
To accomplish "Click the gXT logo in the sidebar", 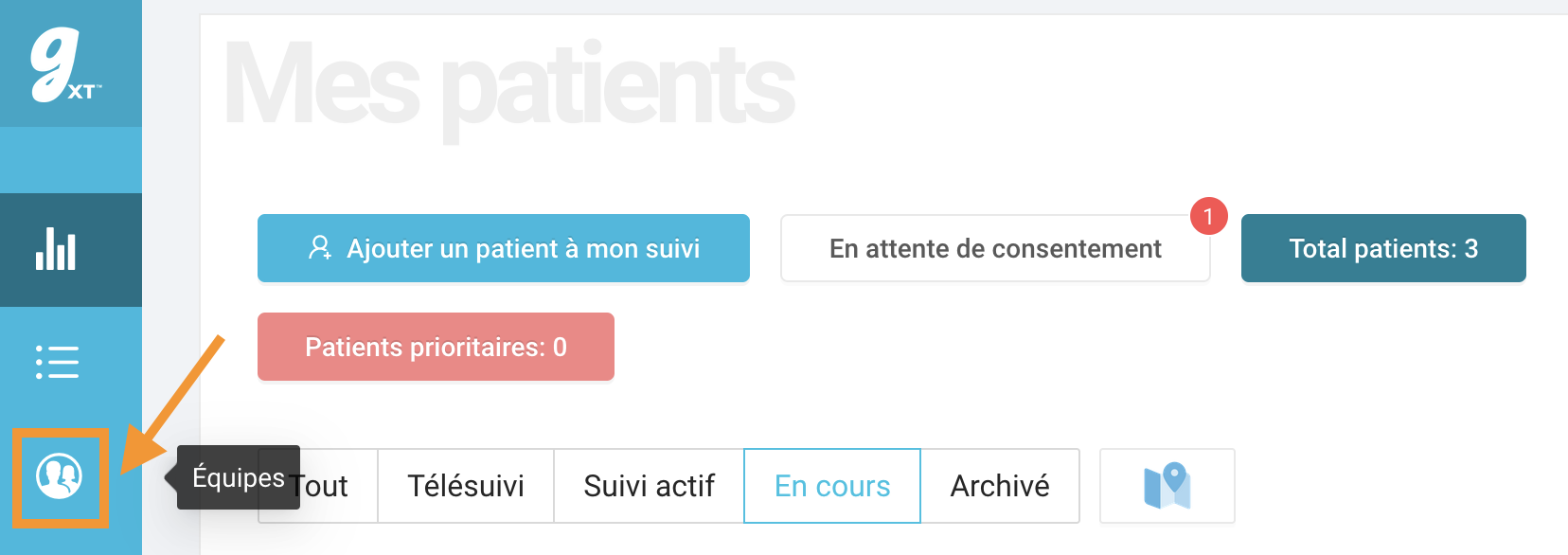I will [65, 63].
